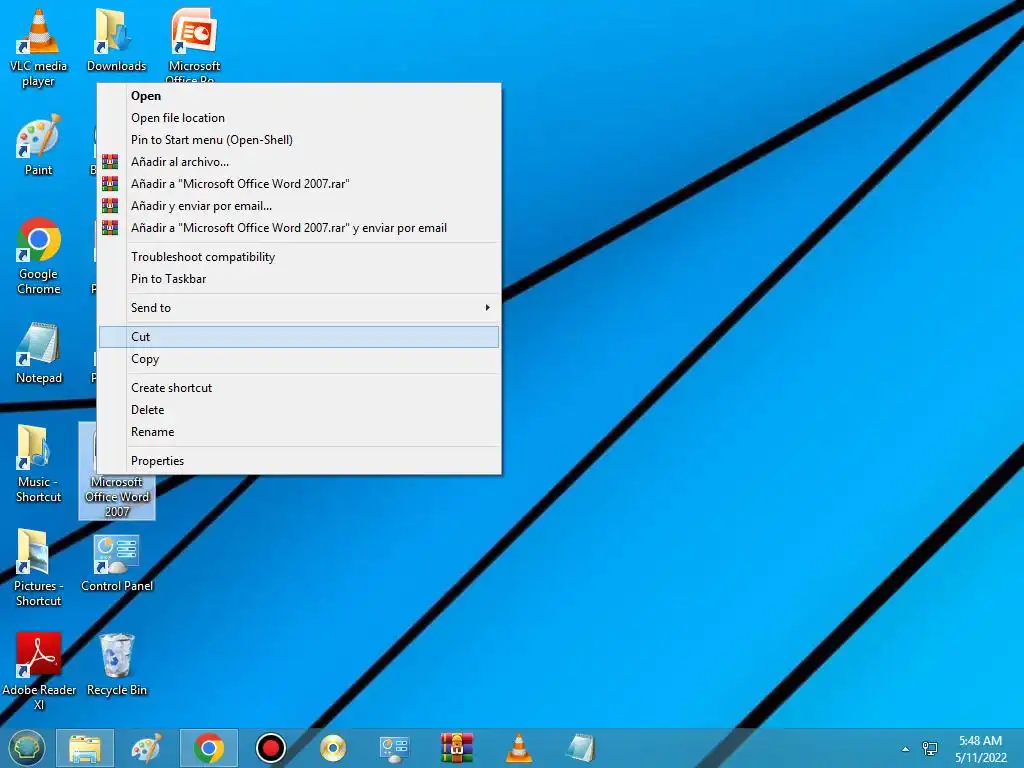Screen dimensions: 1024x768
Task: Choose add to rar y enviar por email
Action: pos(300,228)
